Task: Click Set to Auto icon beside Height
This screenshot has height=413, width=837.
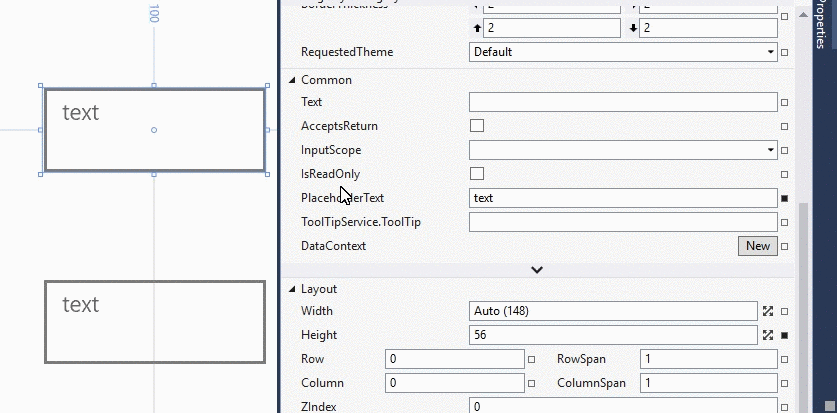Action: tap(768, 335)
